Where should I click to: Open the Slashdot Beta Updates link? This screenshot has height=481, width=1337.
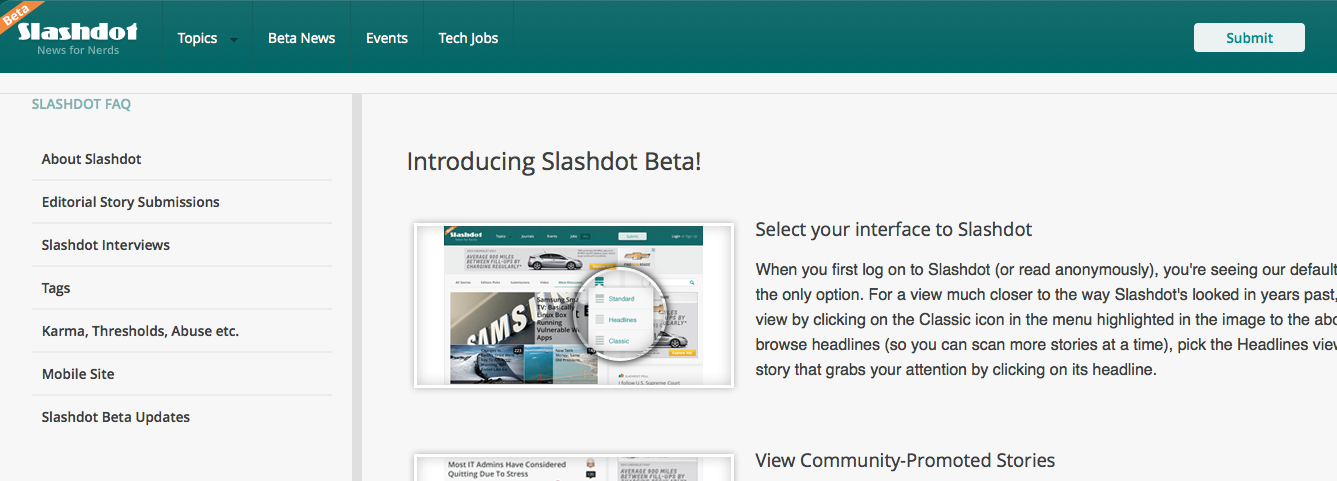point(116,417)
